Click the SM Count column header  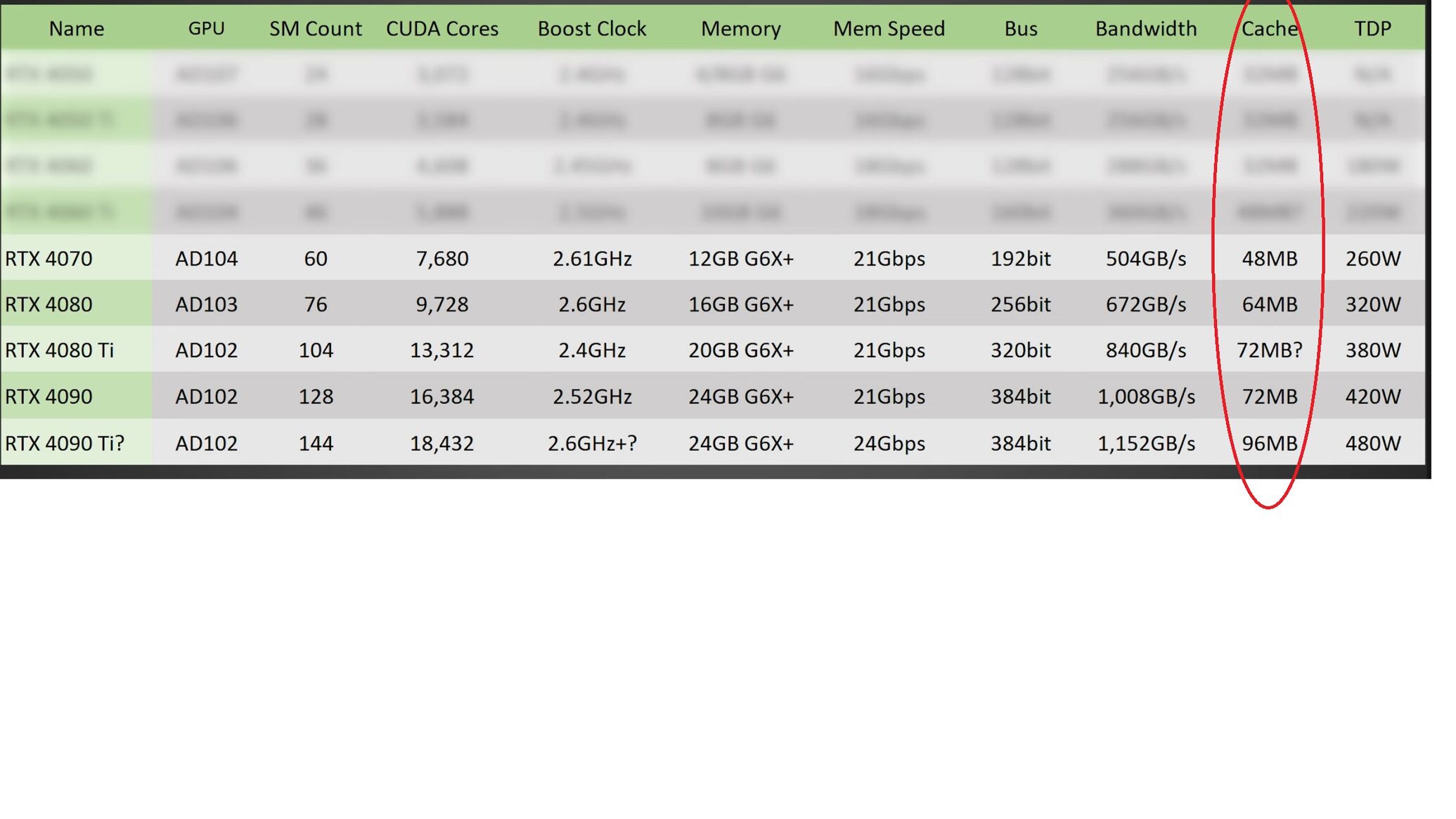point(315,29)
